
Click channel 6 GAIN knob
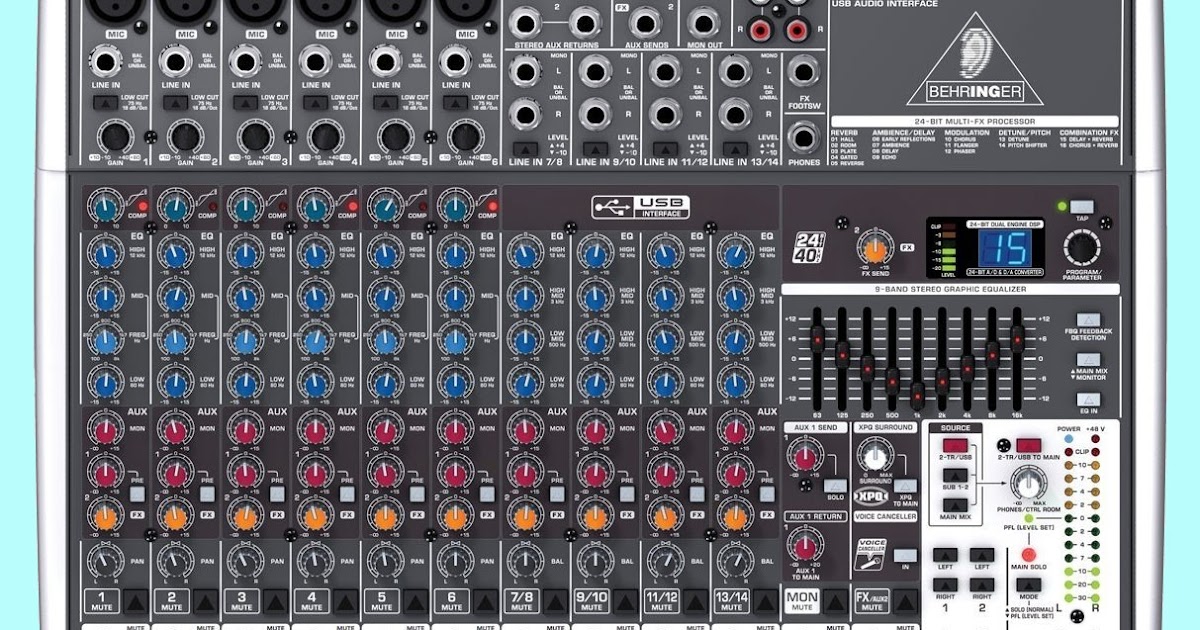click(x=464, y=137)
